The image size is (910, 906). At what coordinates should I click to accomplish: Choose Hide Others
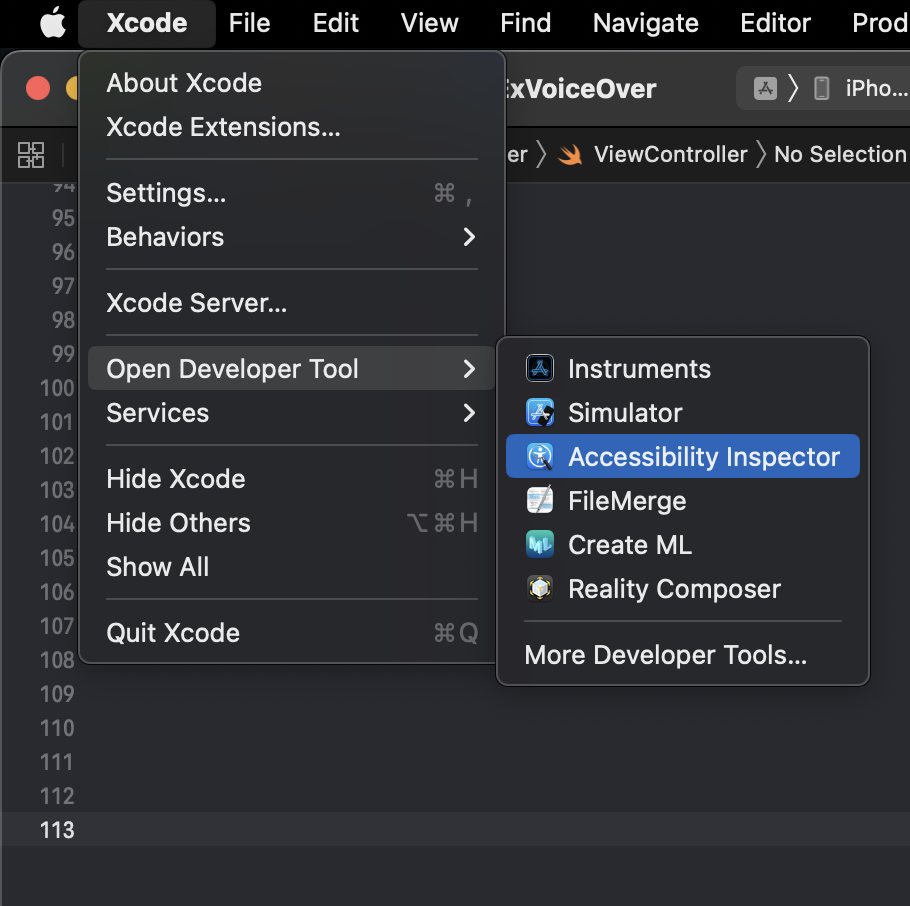pos(292,523)
